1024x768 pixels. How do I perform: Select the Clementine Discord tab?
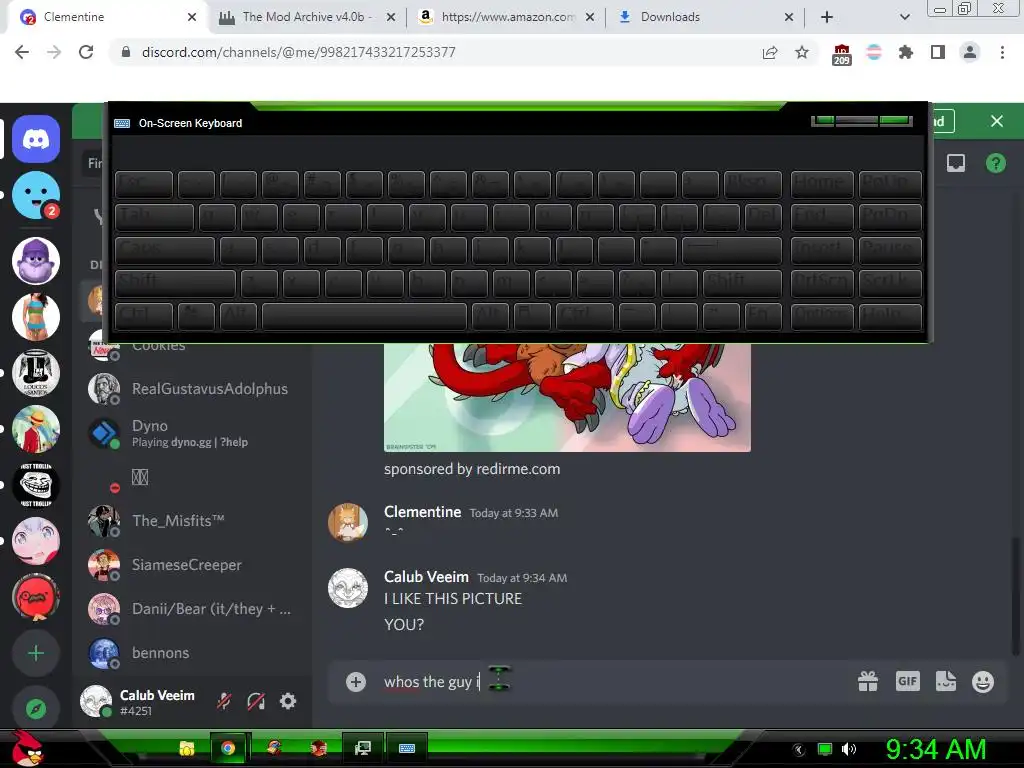108,17
